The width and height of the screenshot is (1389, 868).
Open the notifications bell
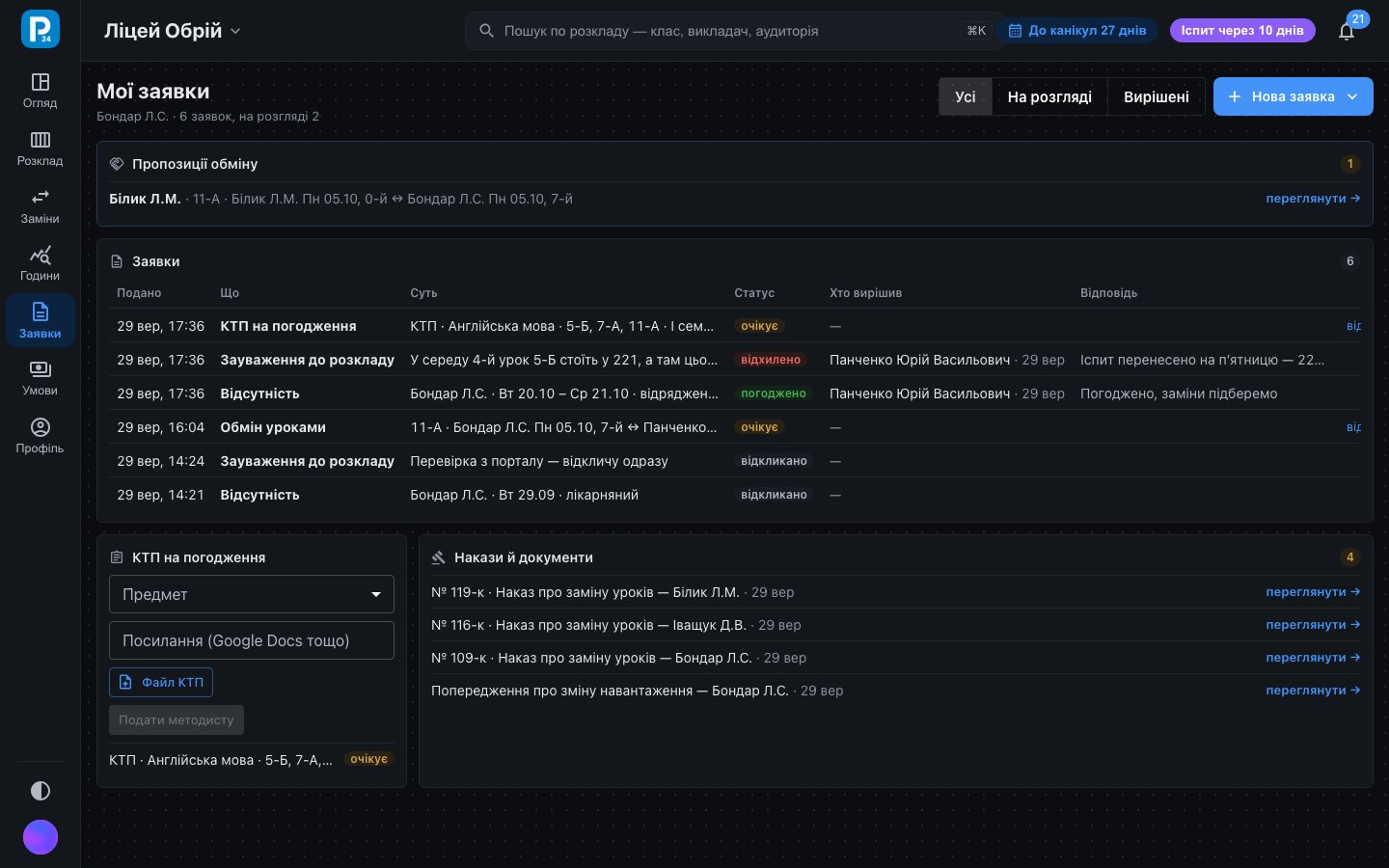coord(1347,31)
